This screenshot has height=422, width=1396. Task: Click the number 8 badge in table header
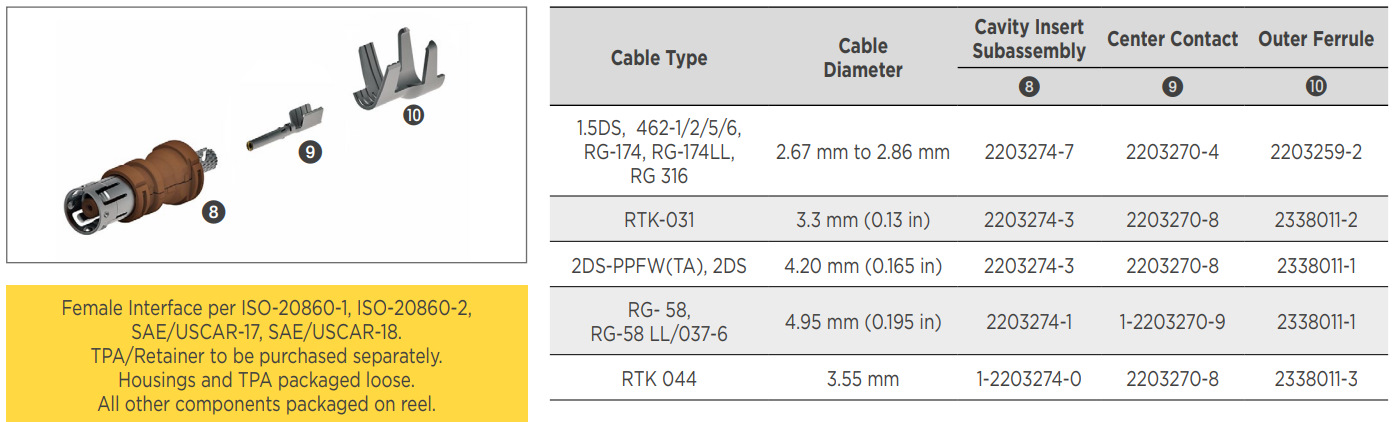coord(1030,87)
